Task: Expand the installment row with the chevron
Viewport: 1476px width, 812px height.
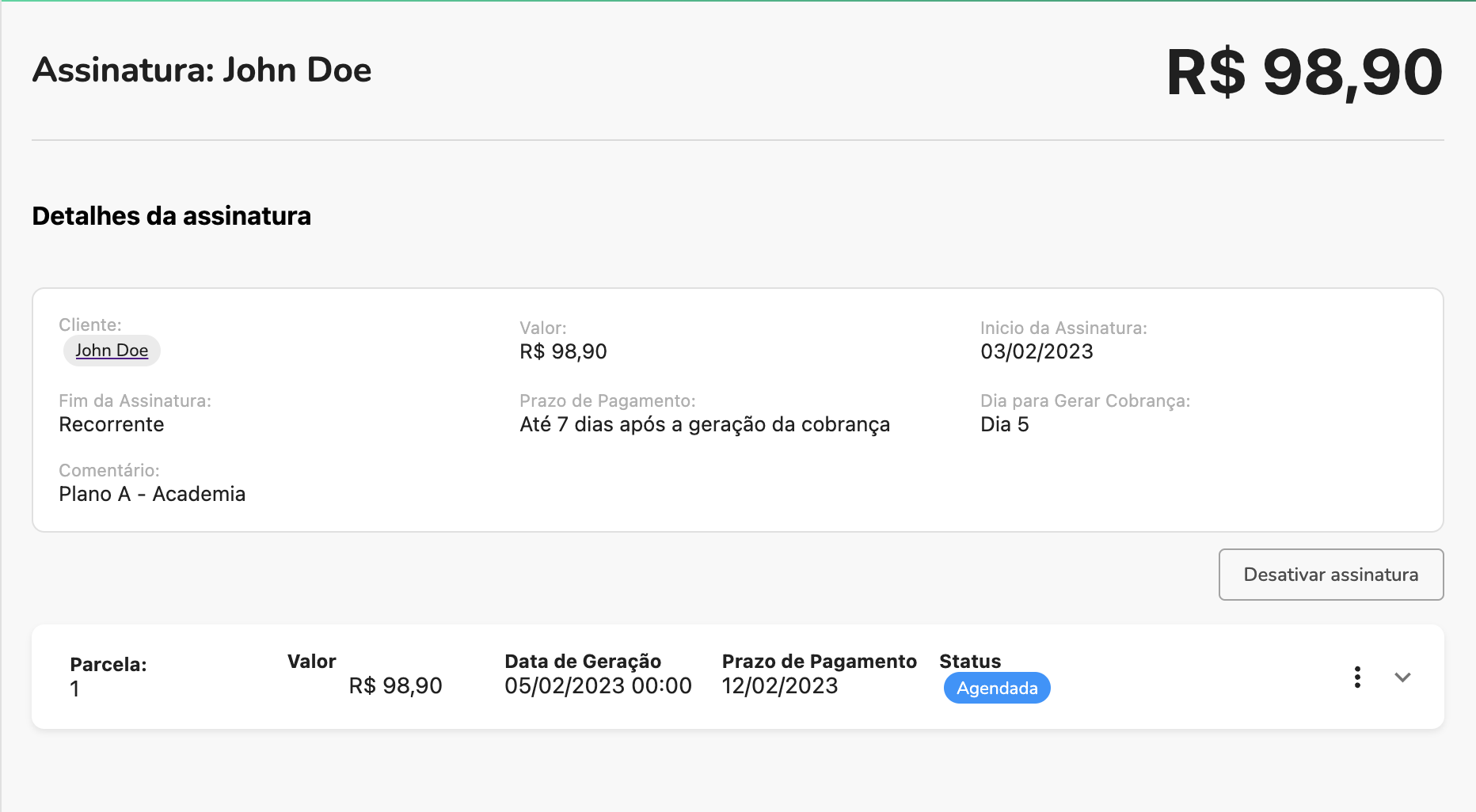Action: 1402,677
